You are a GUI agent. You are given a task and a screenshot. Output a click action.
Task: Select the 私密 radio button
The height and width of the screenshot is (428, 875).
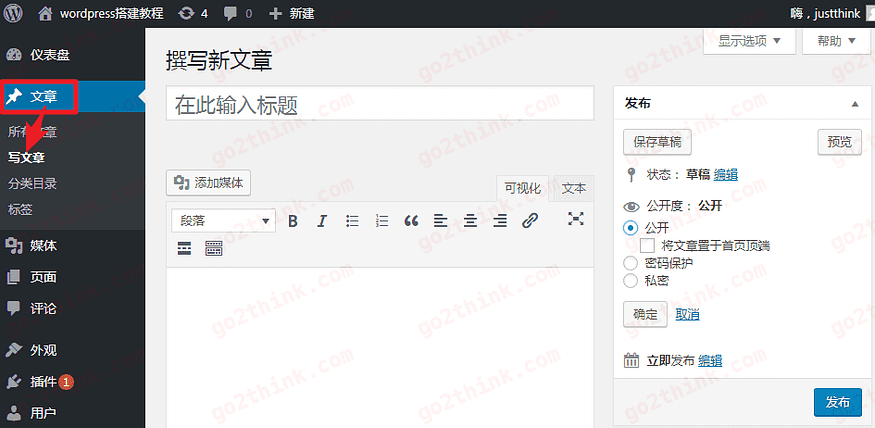pyautogui.click(x=631, y=281)
